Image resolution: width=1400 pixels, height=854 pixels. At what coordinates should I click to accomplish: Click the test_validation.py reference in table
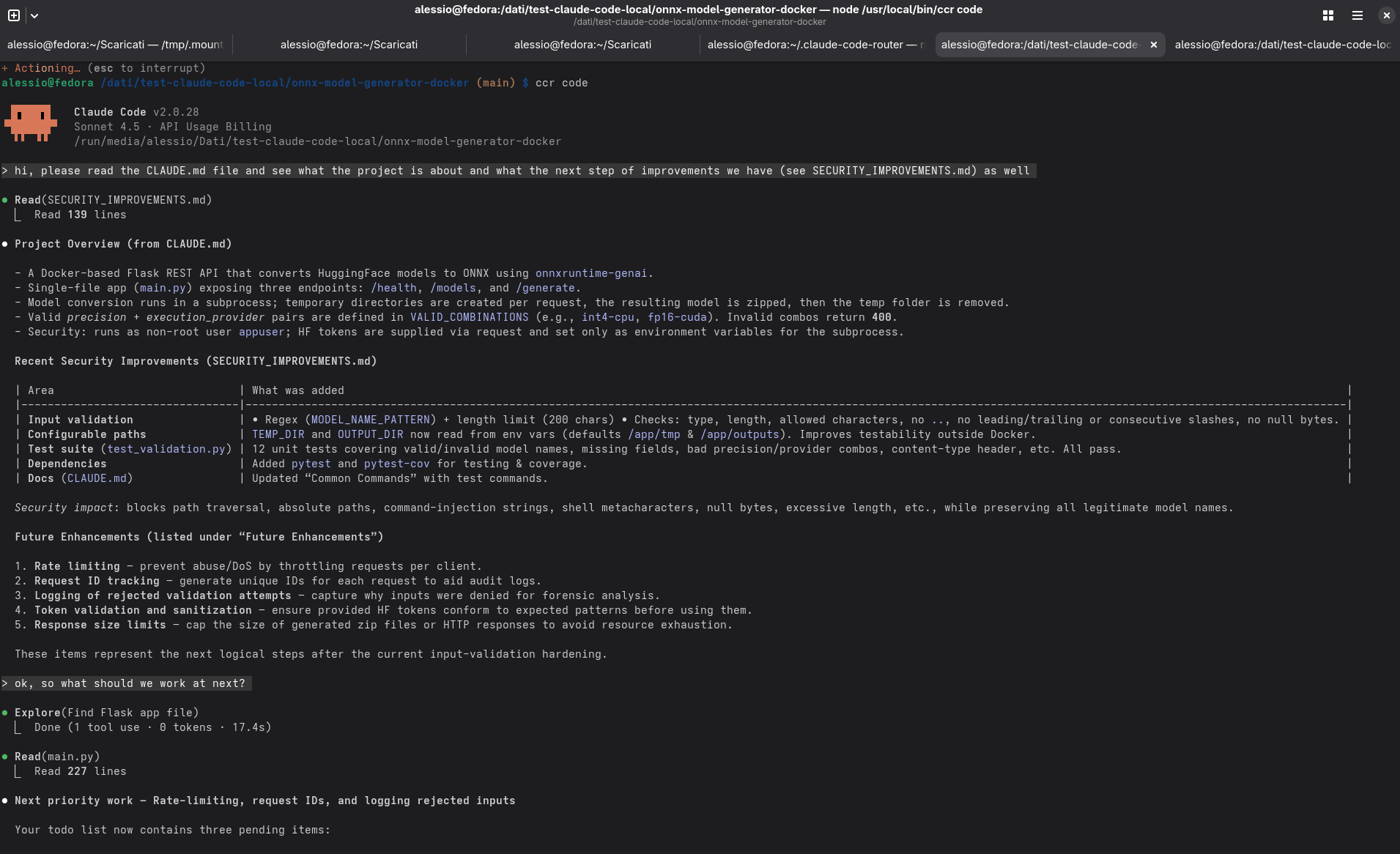point(166,449)
